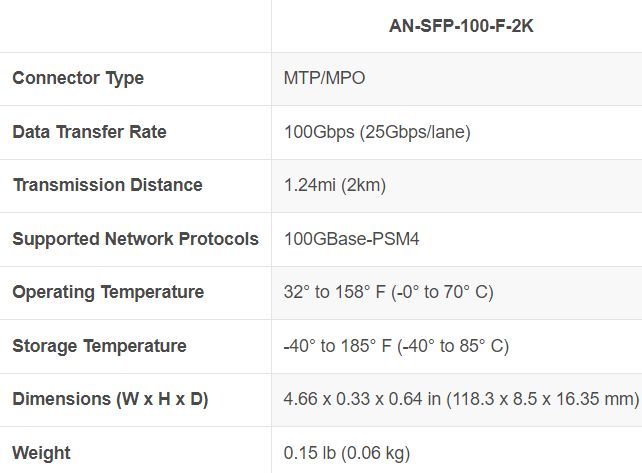The height and width of the screenshot is (473, 642).
Task: Click the 32° to 158° F value
Action: point(335,292)
